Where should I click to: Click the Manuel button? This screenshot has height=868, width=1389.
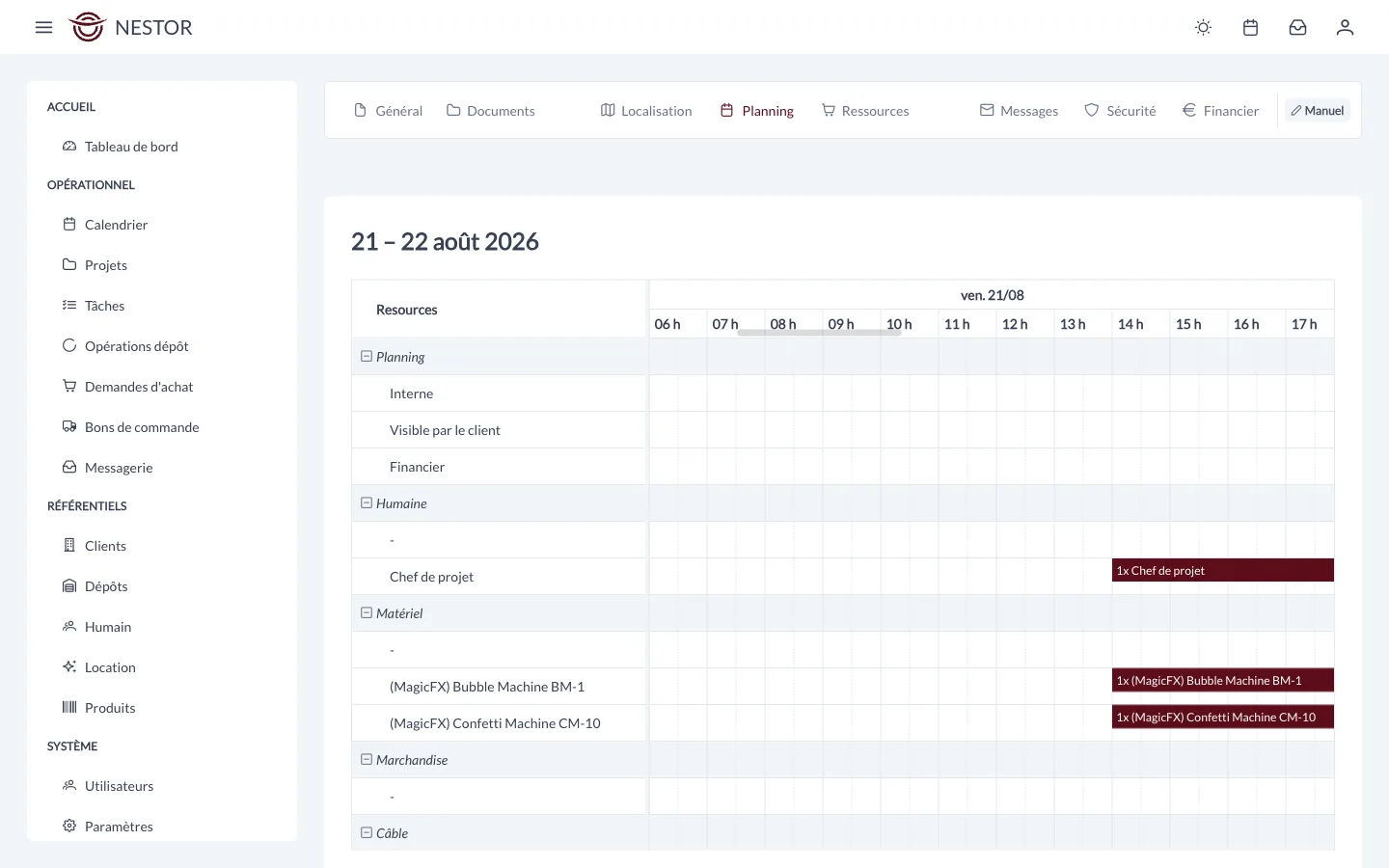point(1318,111)
